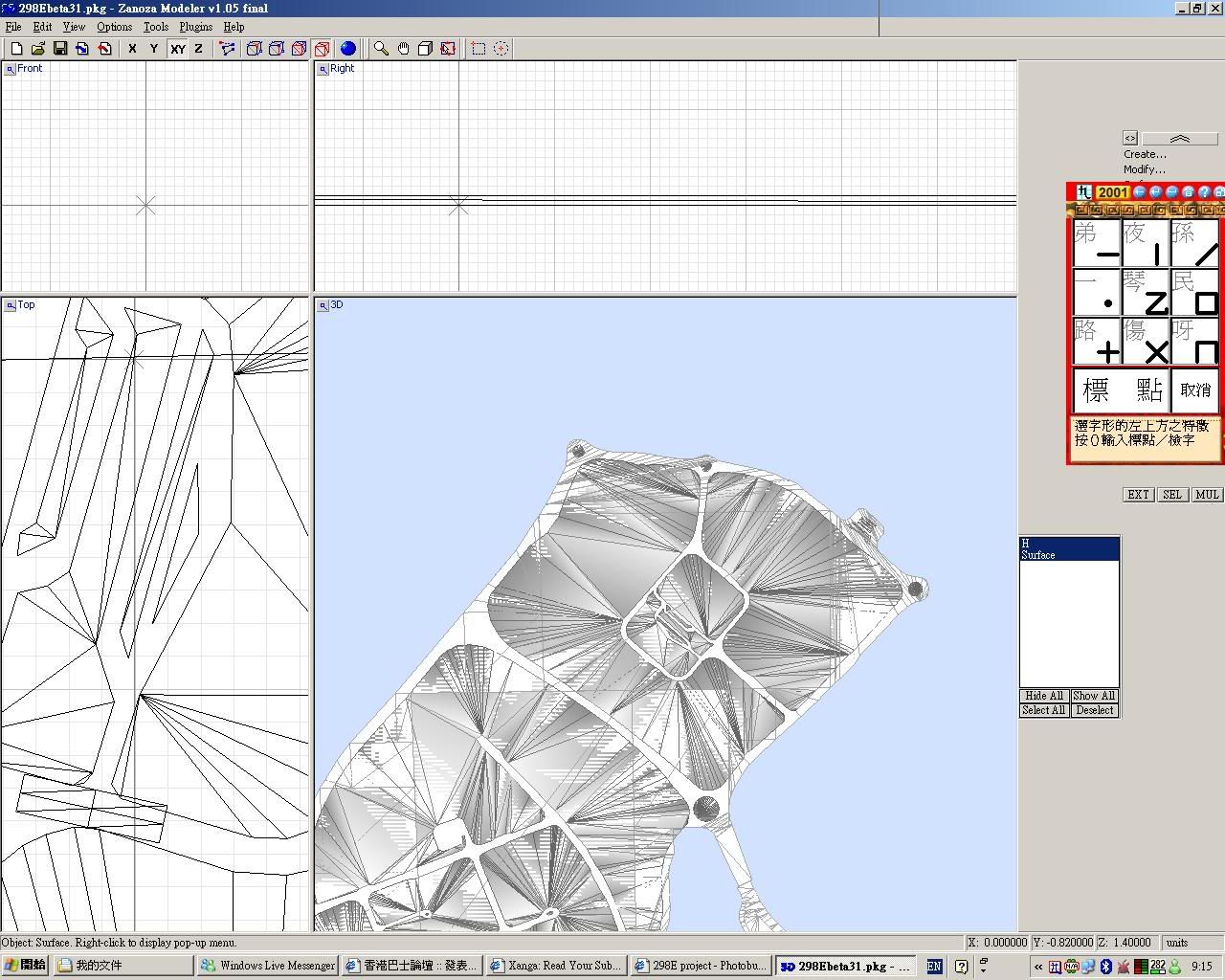Click the dashed rectangle selection tool
This screenshot has width=1225, height=980.
479,49
